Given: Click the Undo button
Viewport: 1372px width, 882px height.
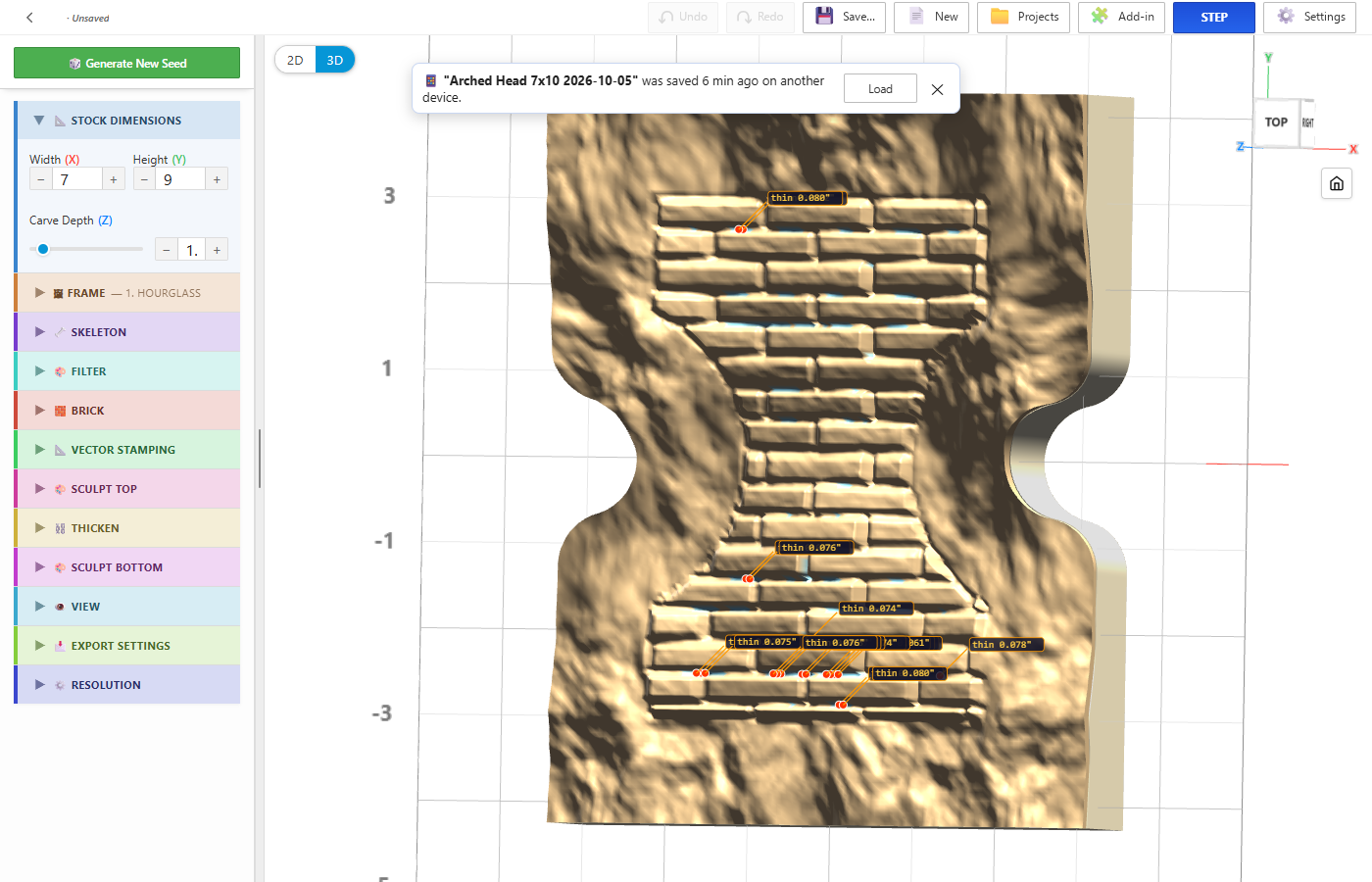Looking at the screenshot, I should 683,17.
